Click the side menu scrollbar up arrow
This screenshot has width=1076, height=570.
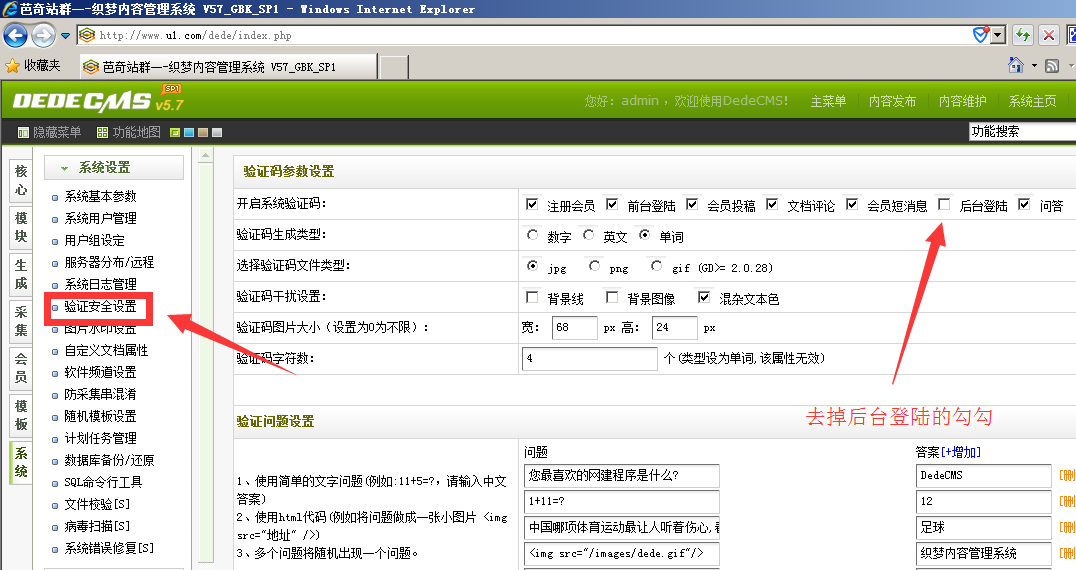coord(206,156)
